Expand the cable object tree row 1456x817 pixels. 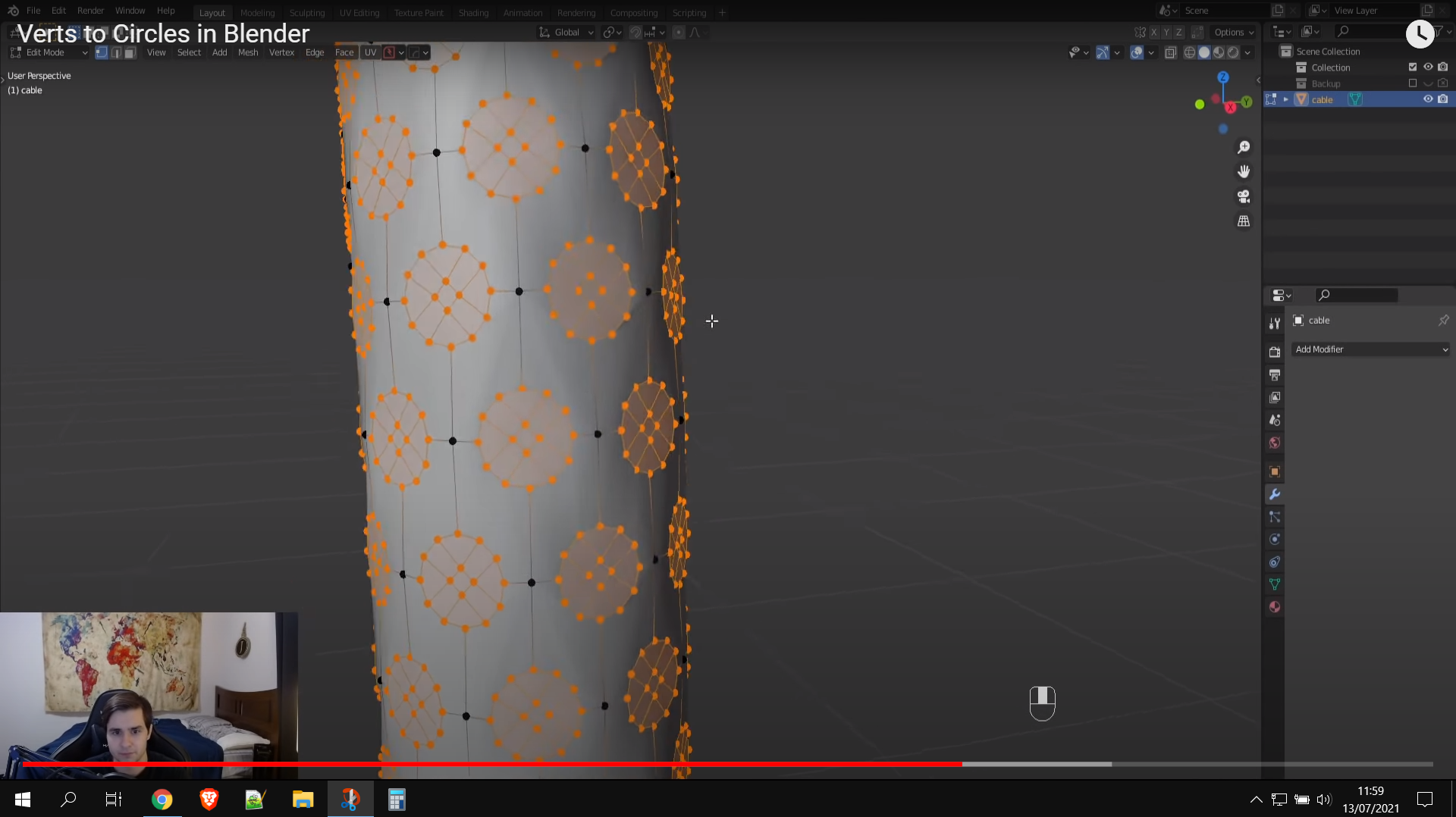tap(1286, 99)
